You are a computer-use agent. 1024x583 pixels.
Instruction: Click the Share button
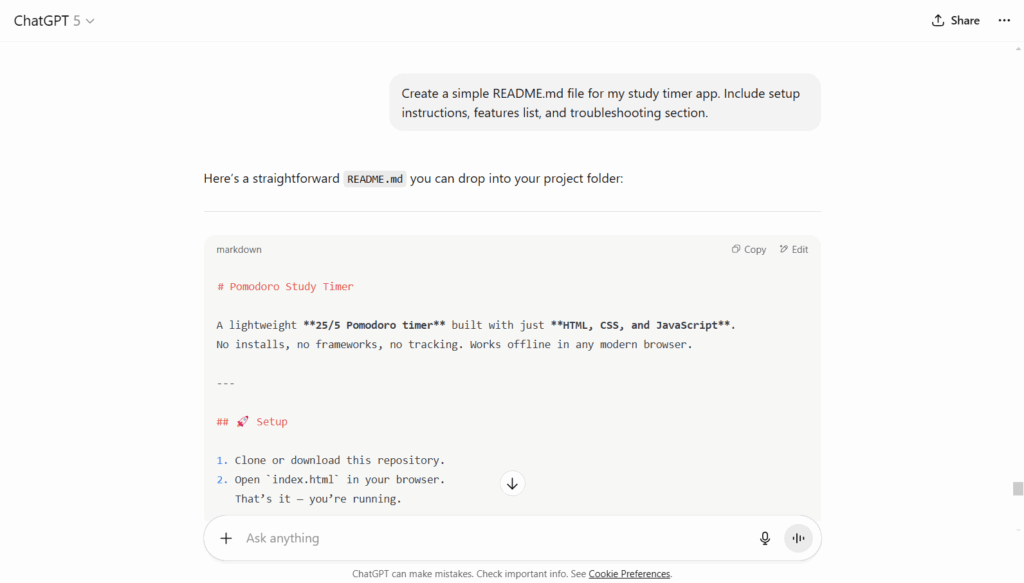955,20
